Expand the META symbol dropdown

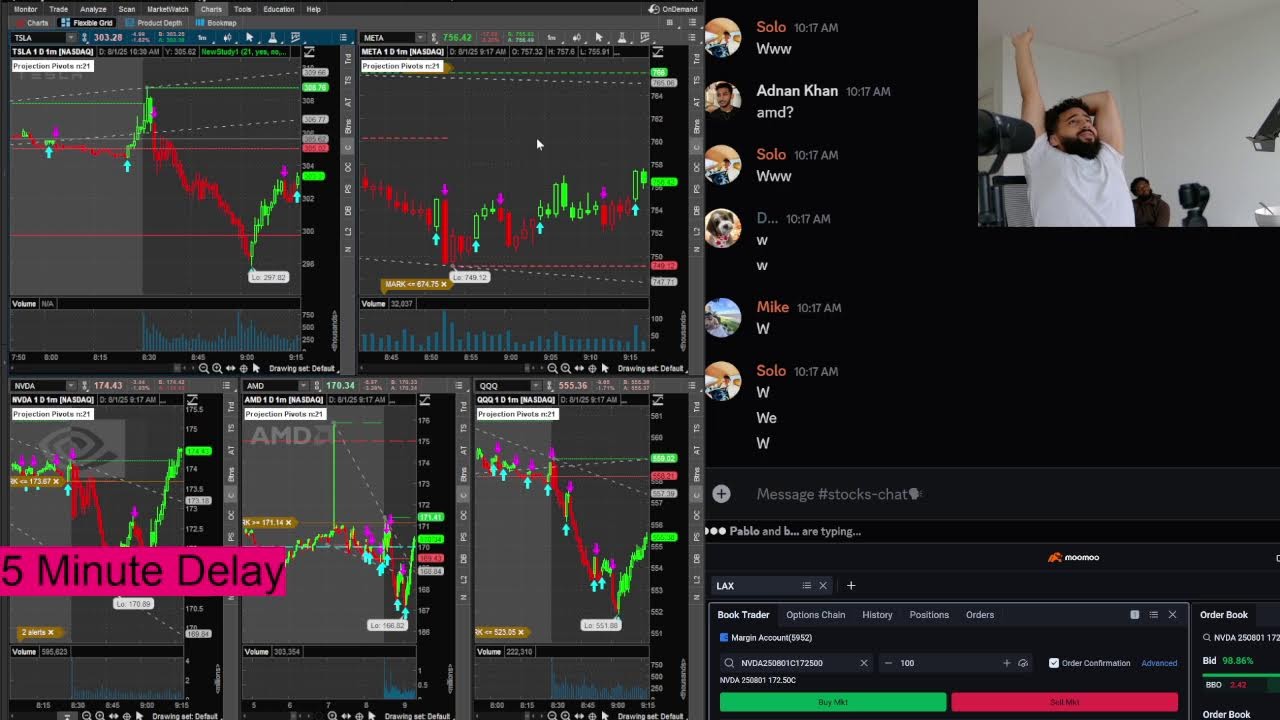(420, 38)
